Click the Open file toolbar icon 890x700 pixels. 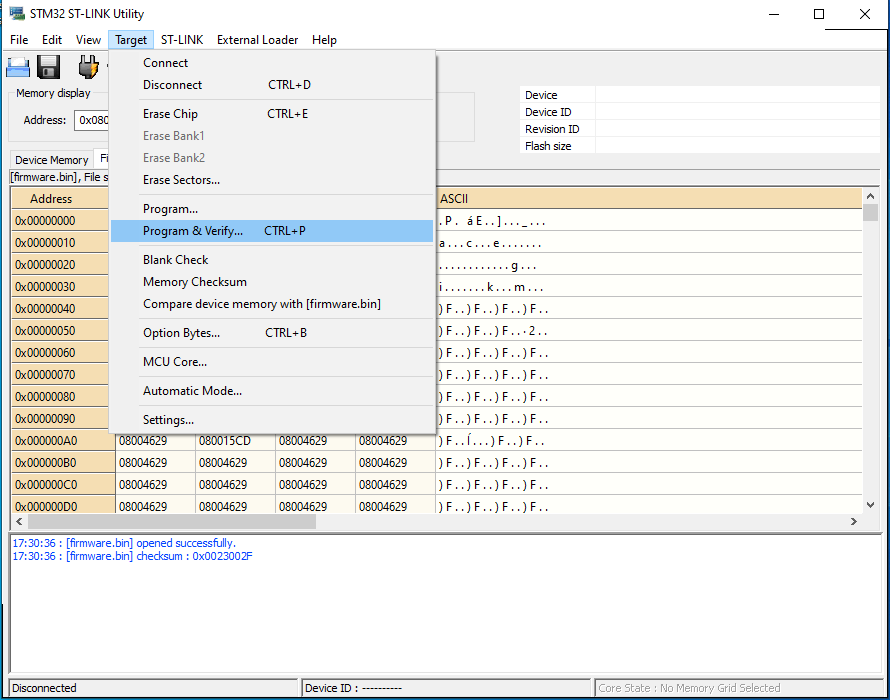point(18,67)
